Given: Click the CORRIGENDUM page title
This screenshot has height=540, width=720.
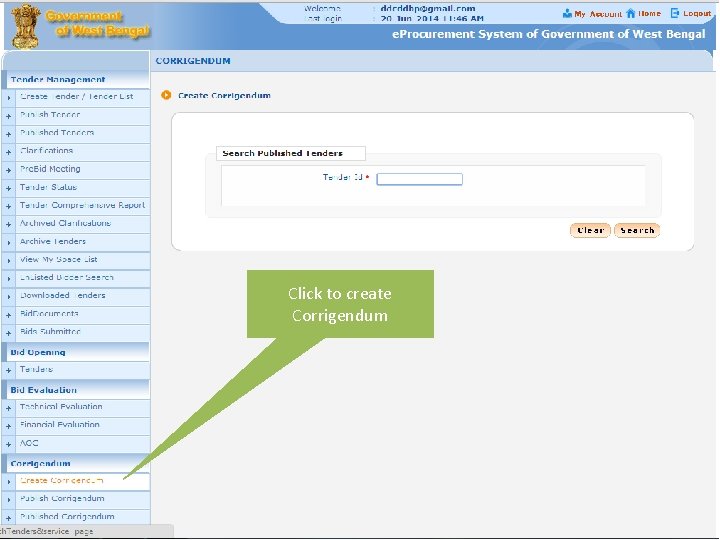Looking at the screenshot, I should click(x=193, y=61).
